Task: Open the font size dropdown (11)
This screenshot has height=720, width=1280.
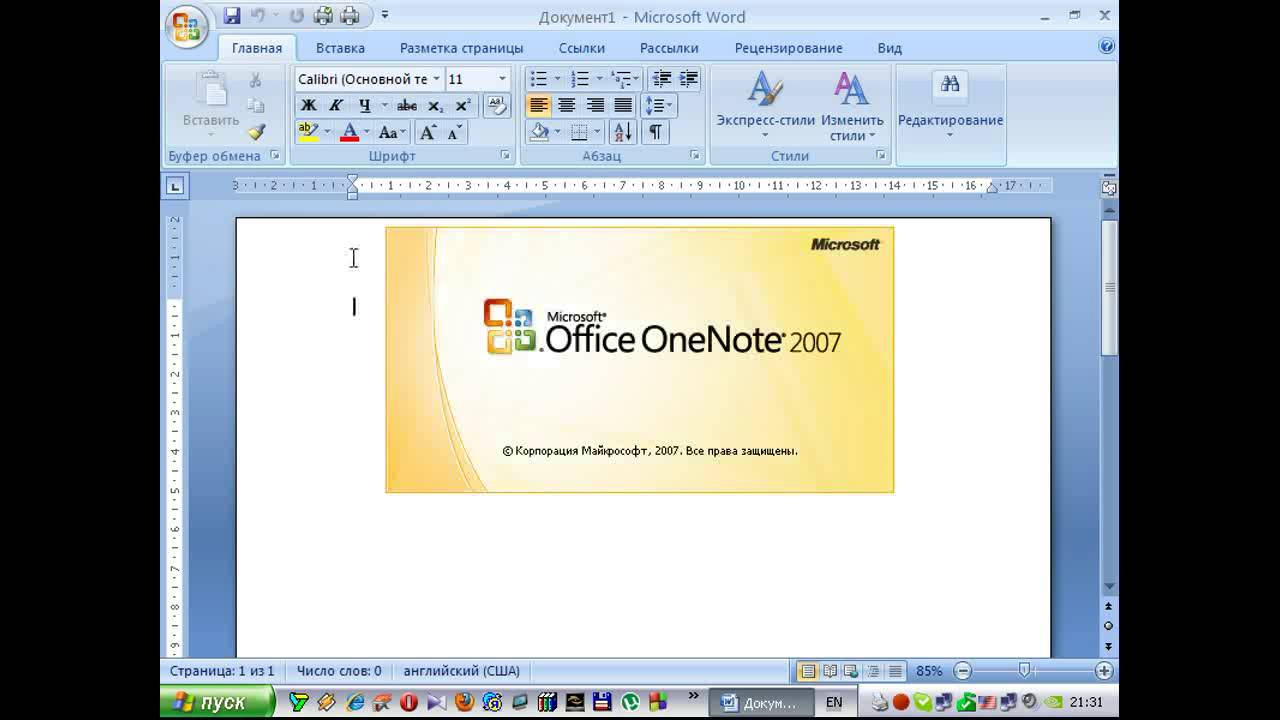Action: pos(502,79)
